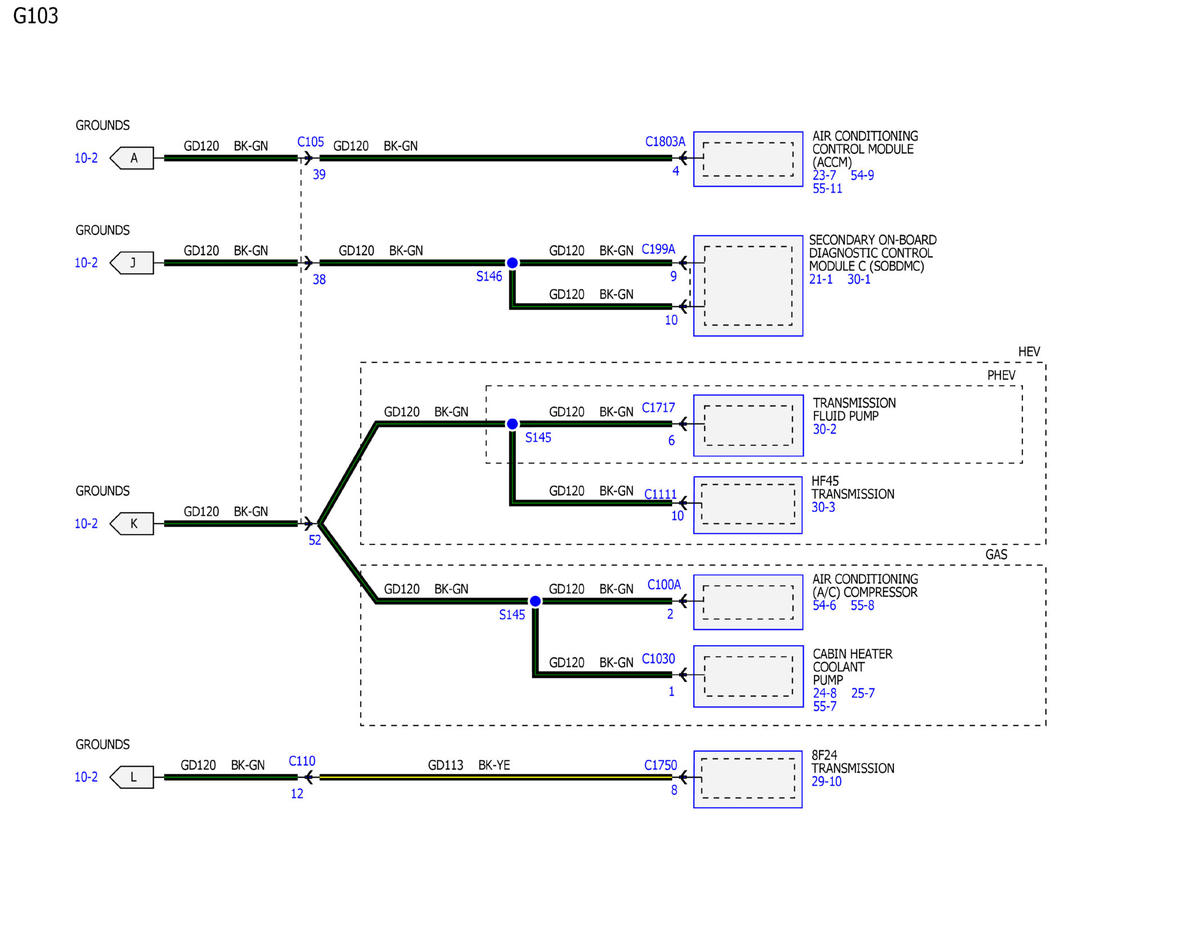The width and height of the screenshot is (1200, 927).
Task: Click the S145 splice dot in PHEV section
Action: (512, 424)
